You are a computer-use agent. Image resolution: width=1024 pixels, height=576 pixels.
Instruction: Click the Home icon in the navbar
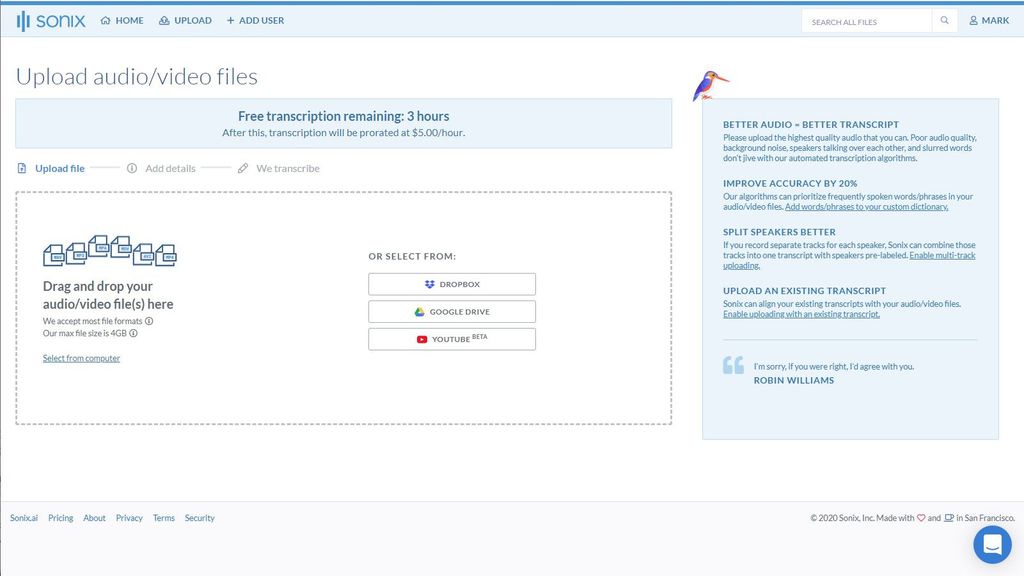(x=104, y=19)
